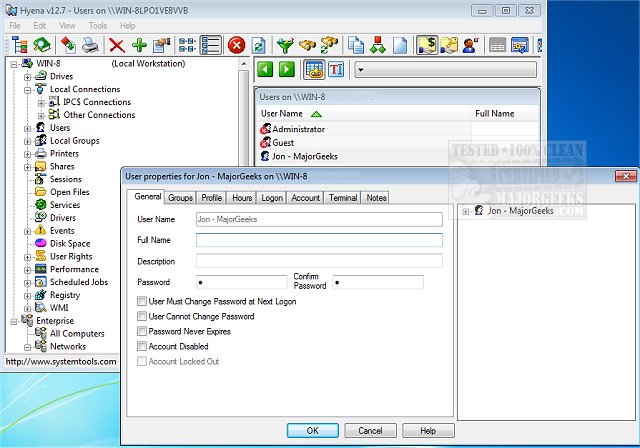
Task: Open the toolbar query dropdown box
Action: tap(445, 69)
